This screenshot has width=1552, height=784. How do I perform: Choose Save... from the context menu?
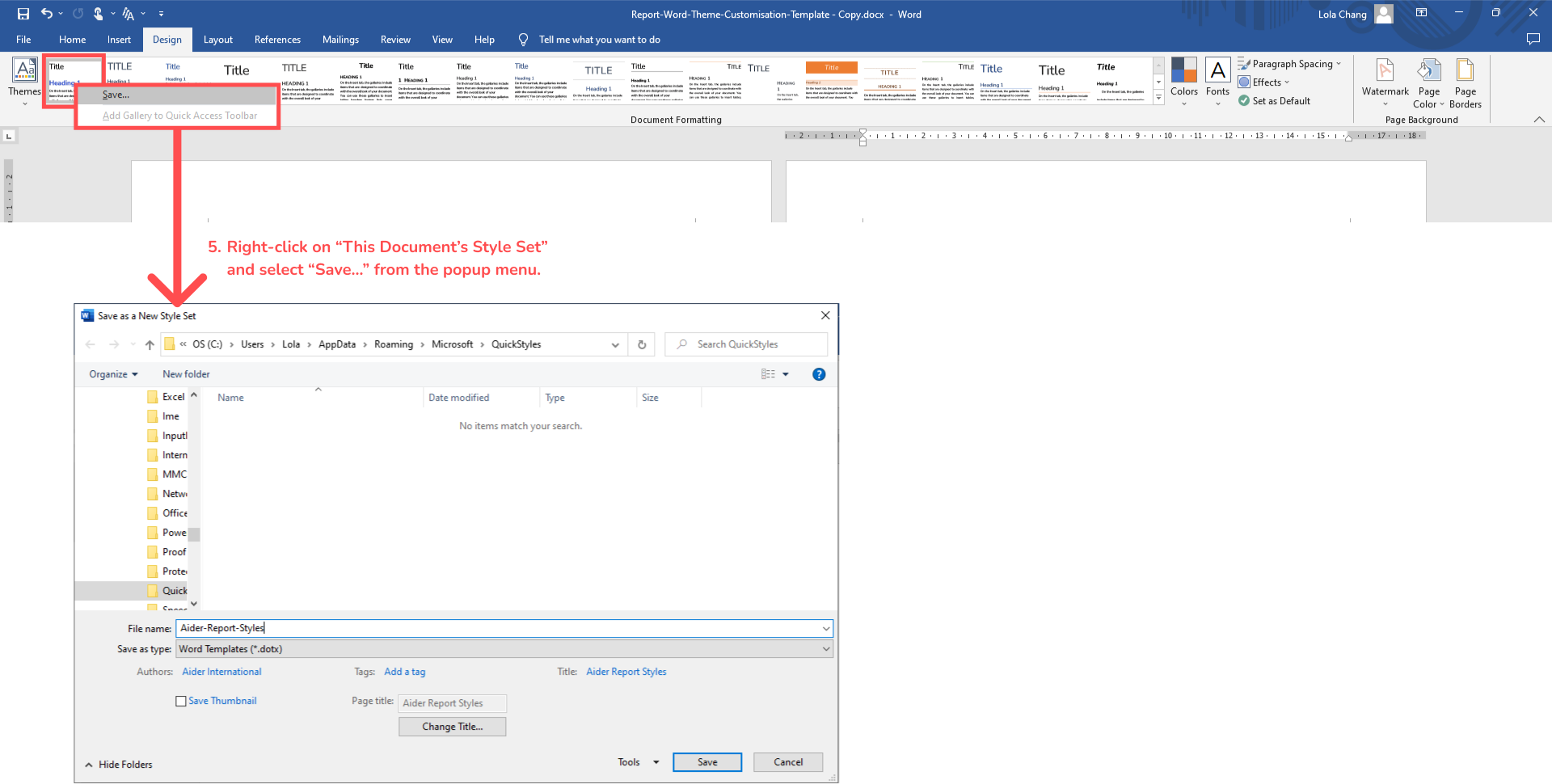[116, 95]
